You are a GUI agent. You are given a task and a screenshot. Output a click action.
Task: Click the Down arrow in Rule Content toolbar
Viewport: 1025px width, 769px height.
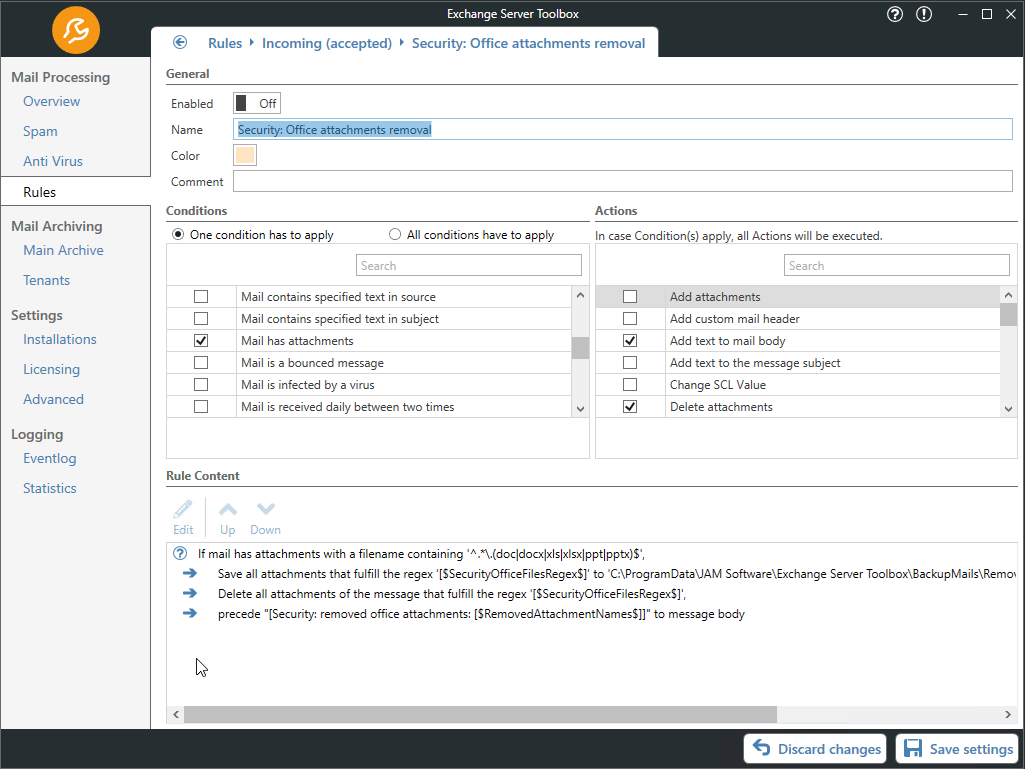(264, 511)
